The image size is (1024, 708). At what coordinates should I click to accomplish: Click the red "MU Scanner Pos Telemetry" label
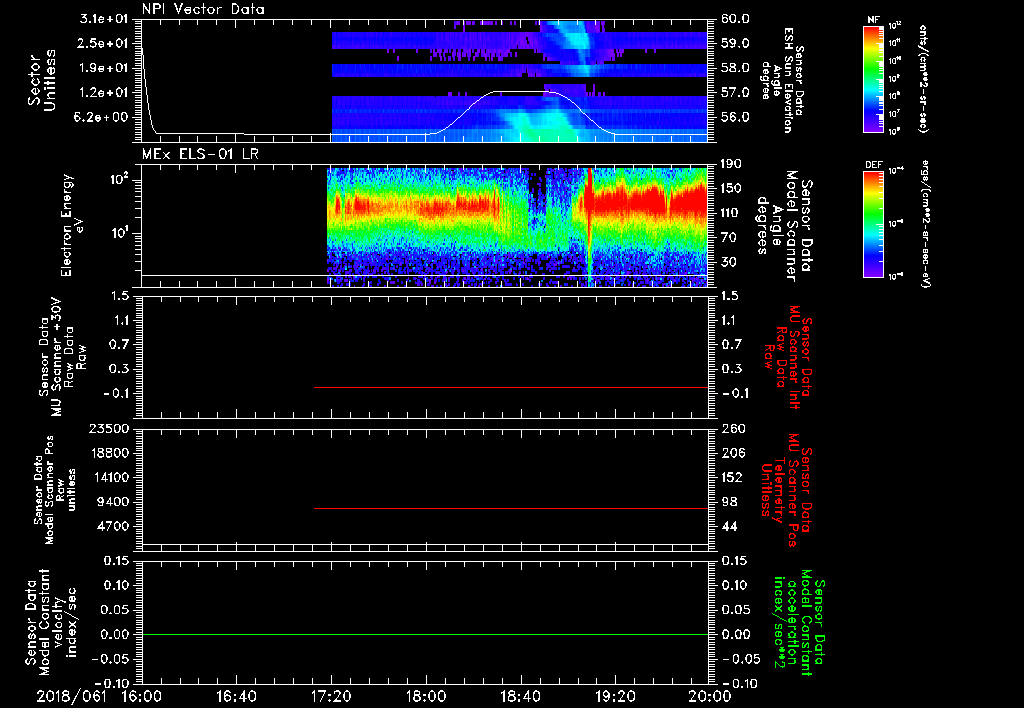[787, 490]
